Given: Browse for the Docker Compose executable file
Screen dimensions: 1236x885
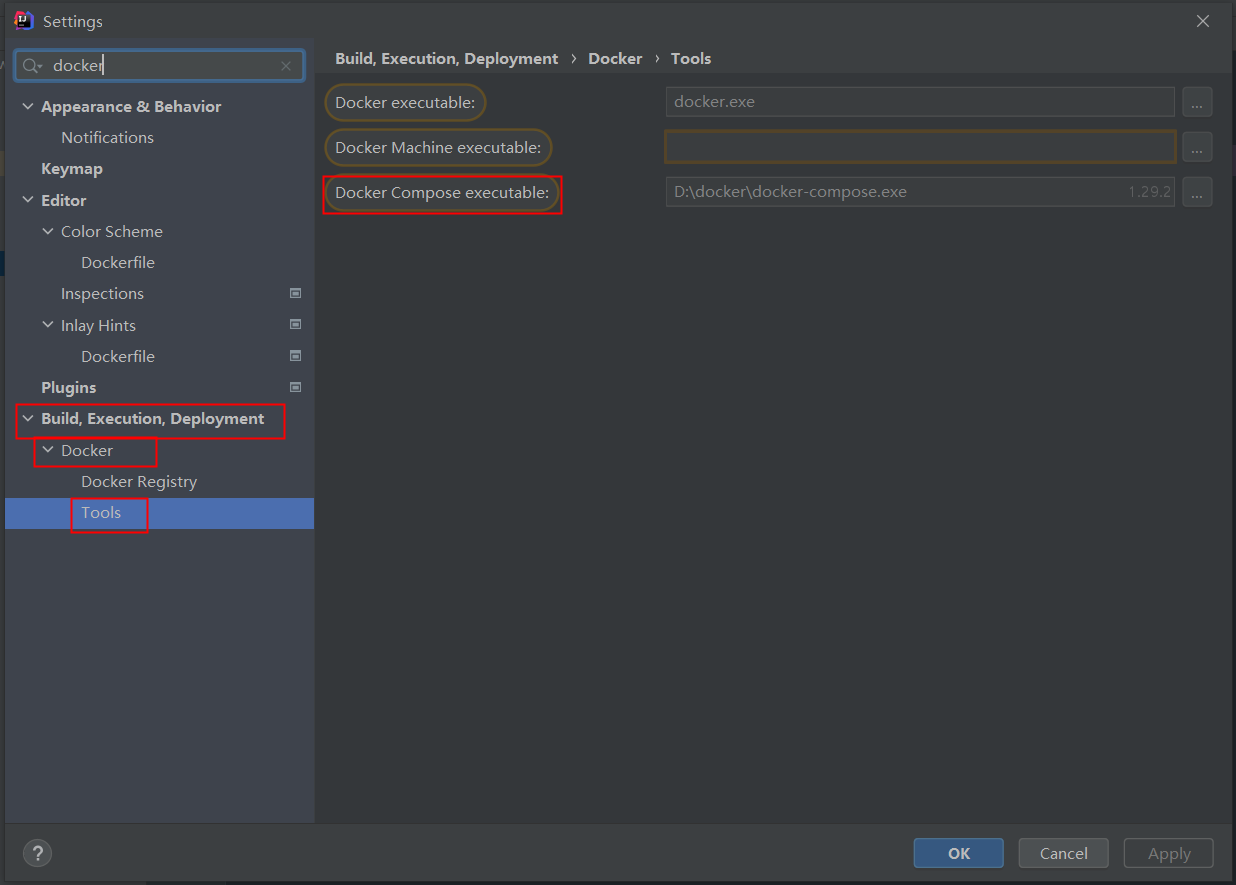Looking at the screenshot, I should pyautogui.click(x=1197, y=191).
